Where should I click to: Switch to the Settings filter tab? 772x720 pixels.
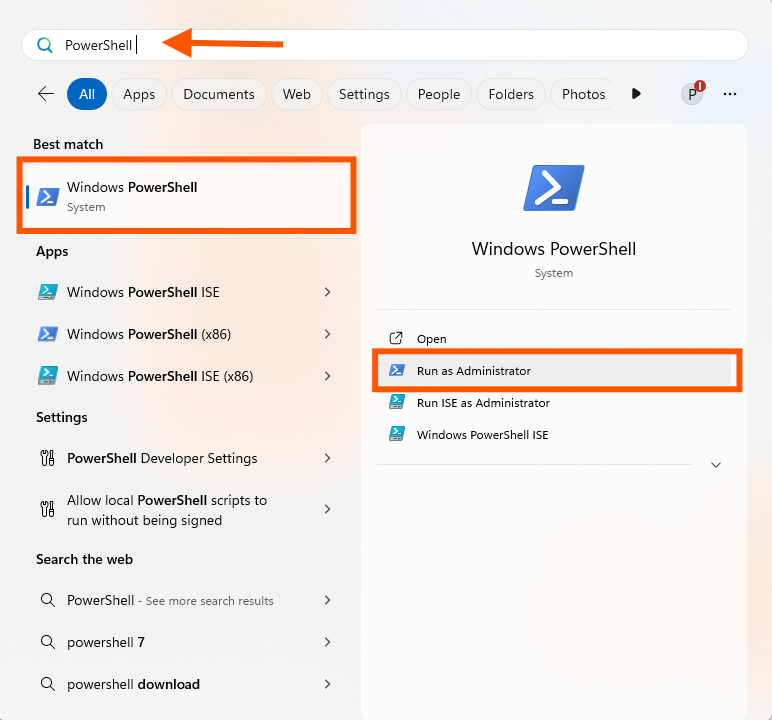point(364,94)
